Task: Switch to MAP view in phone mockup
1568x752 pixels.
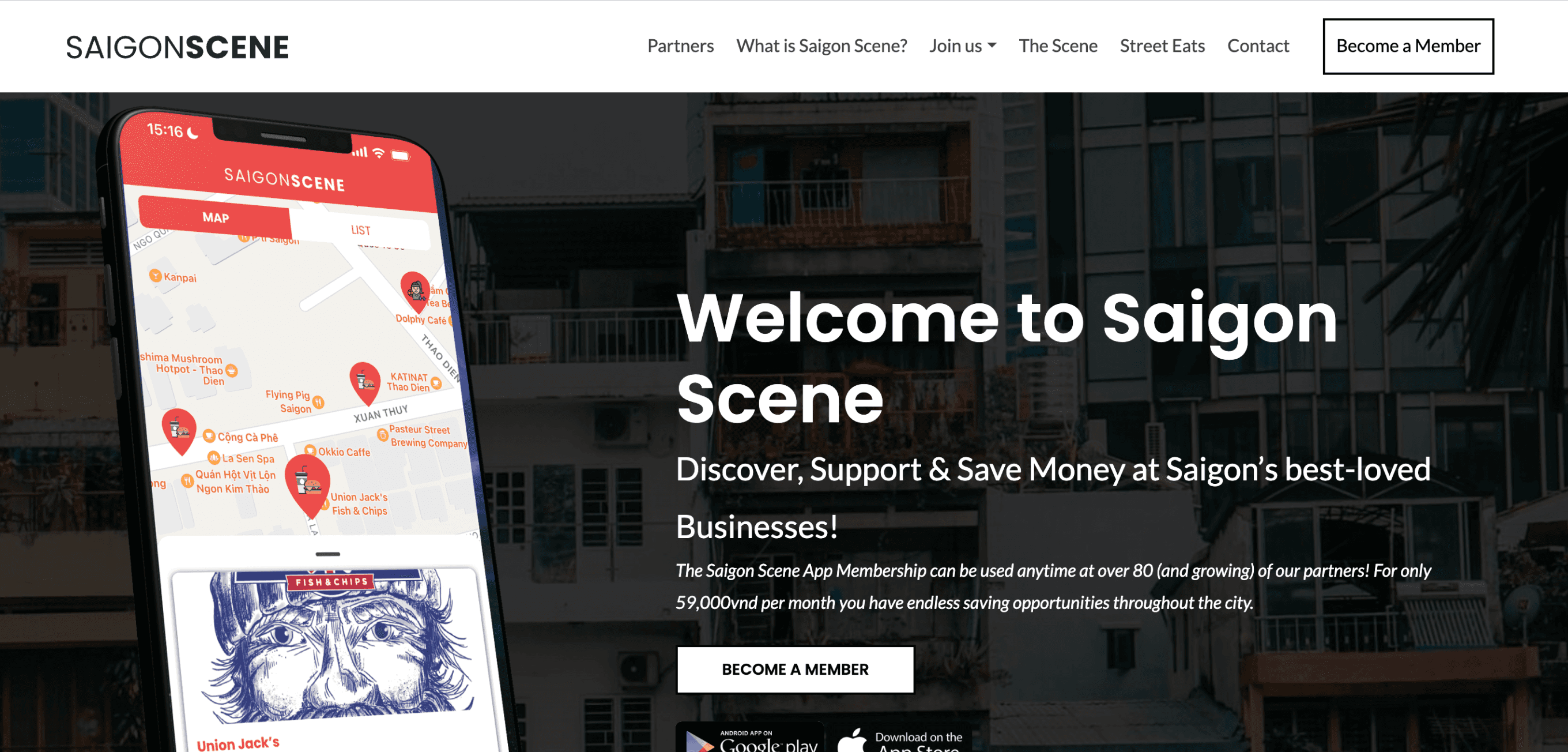Action: (216, 217)
